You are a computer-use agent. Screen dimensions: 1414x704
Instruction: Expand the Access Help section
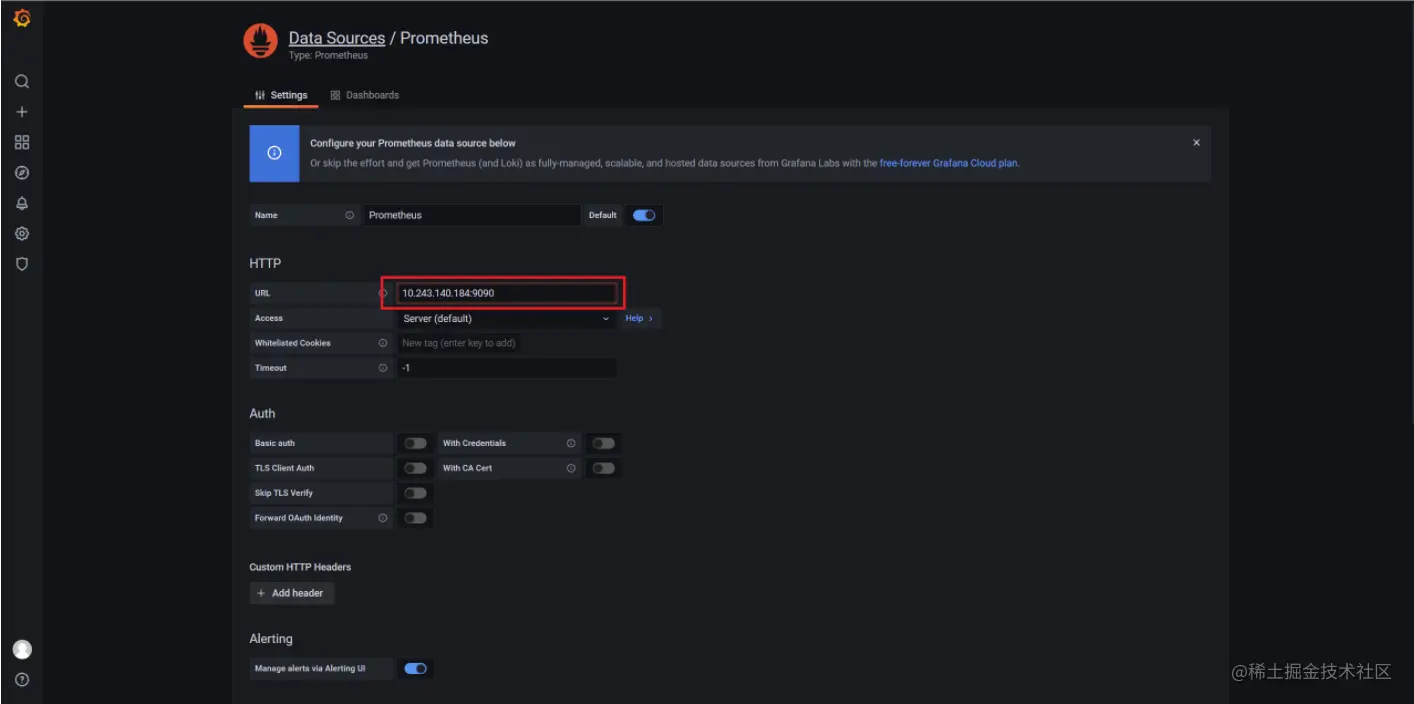tap(639, 318)
